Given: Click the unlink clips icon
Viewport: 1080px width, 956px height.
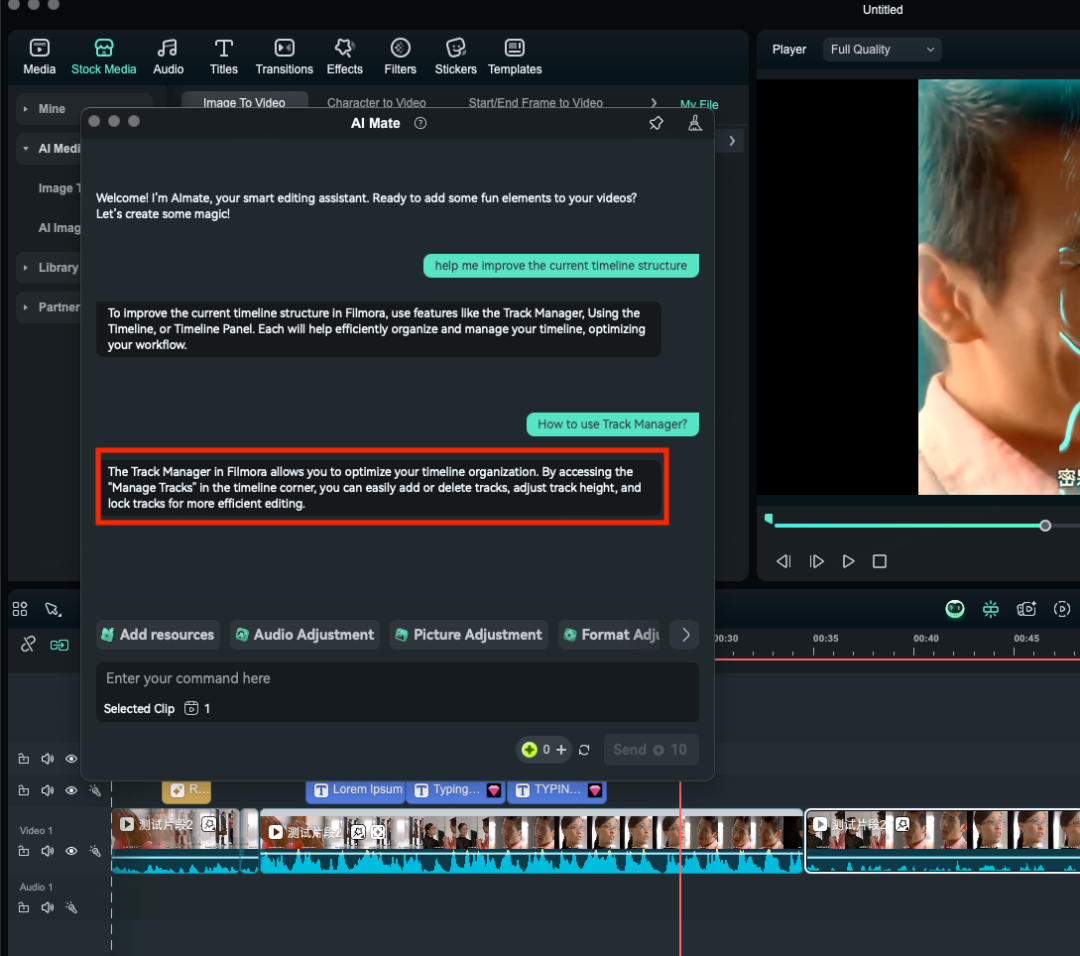Looking at the screenshot, I should (x=28, y=645).
